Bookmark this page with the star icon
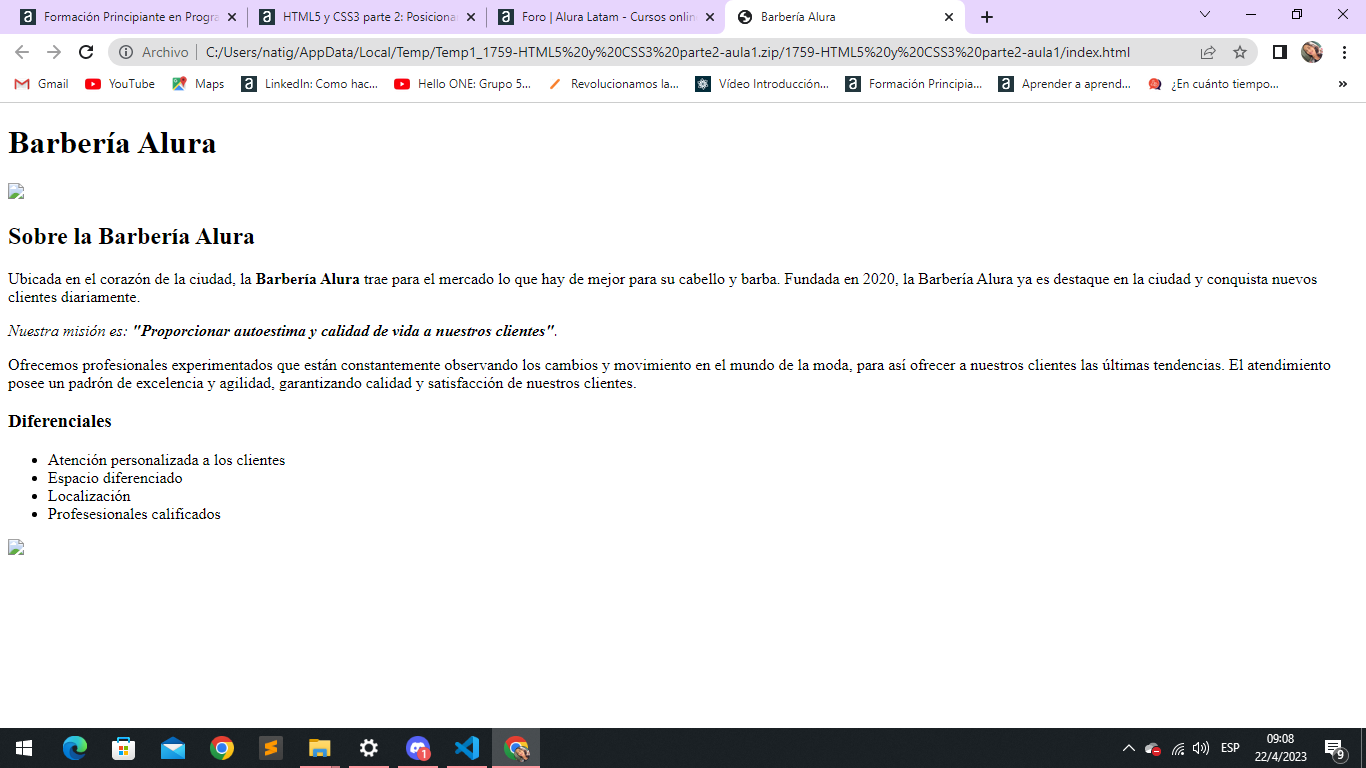Image resolution: width=1366 pixels, height=768 pixels. 1240,52
